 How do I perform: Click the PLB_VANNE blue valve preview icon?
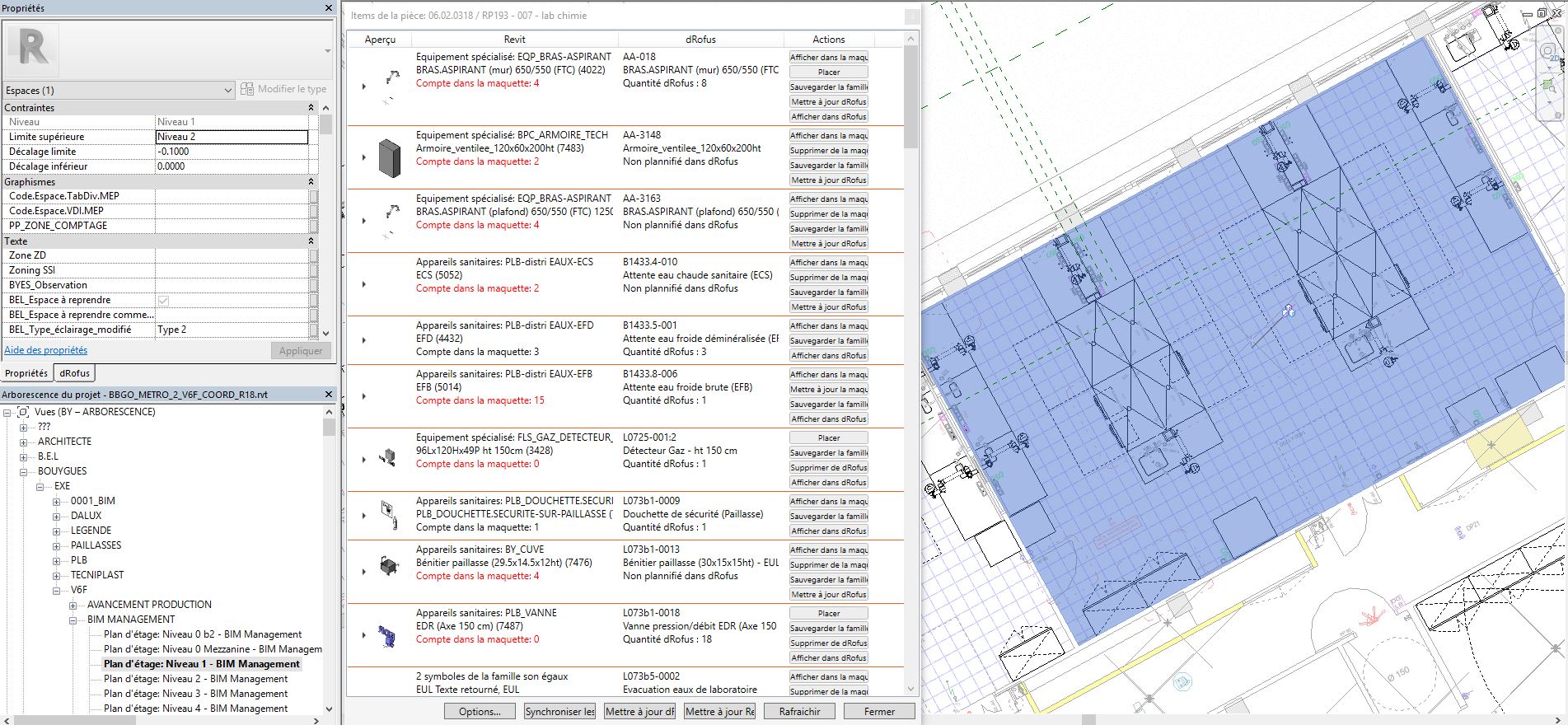[x=386, y=635]
